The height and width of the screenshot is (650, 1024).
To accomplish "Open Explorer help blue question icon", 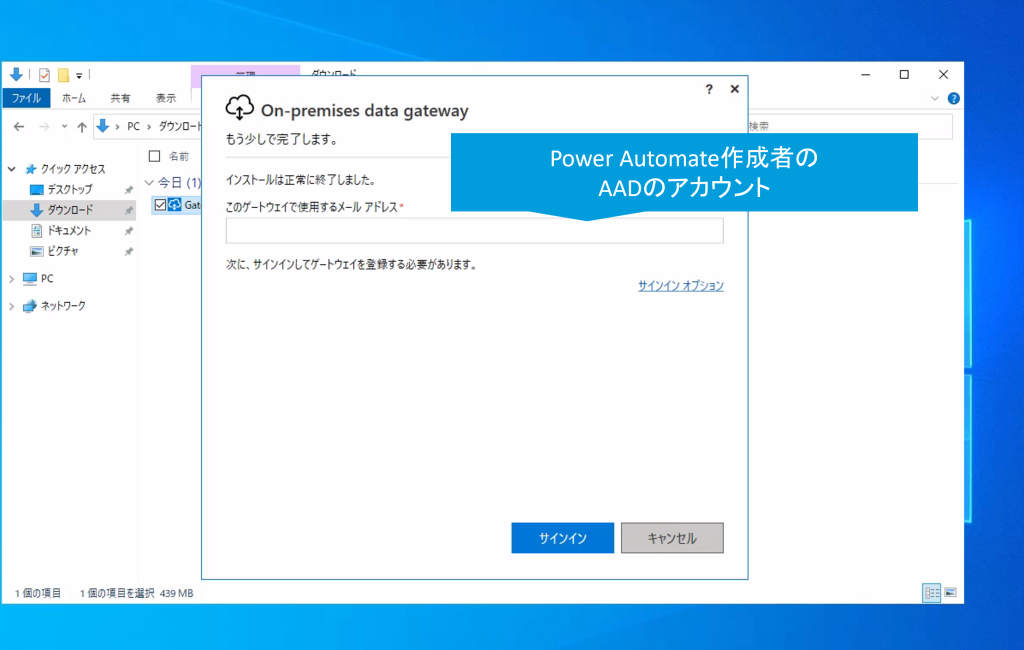I will 953,99.
